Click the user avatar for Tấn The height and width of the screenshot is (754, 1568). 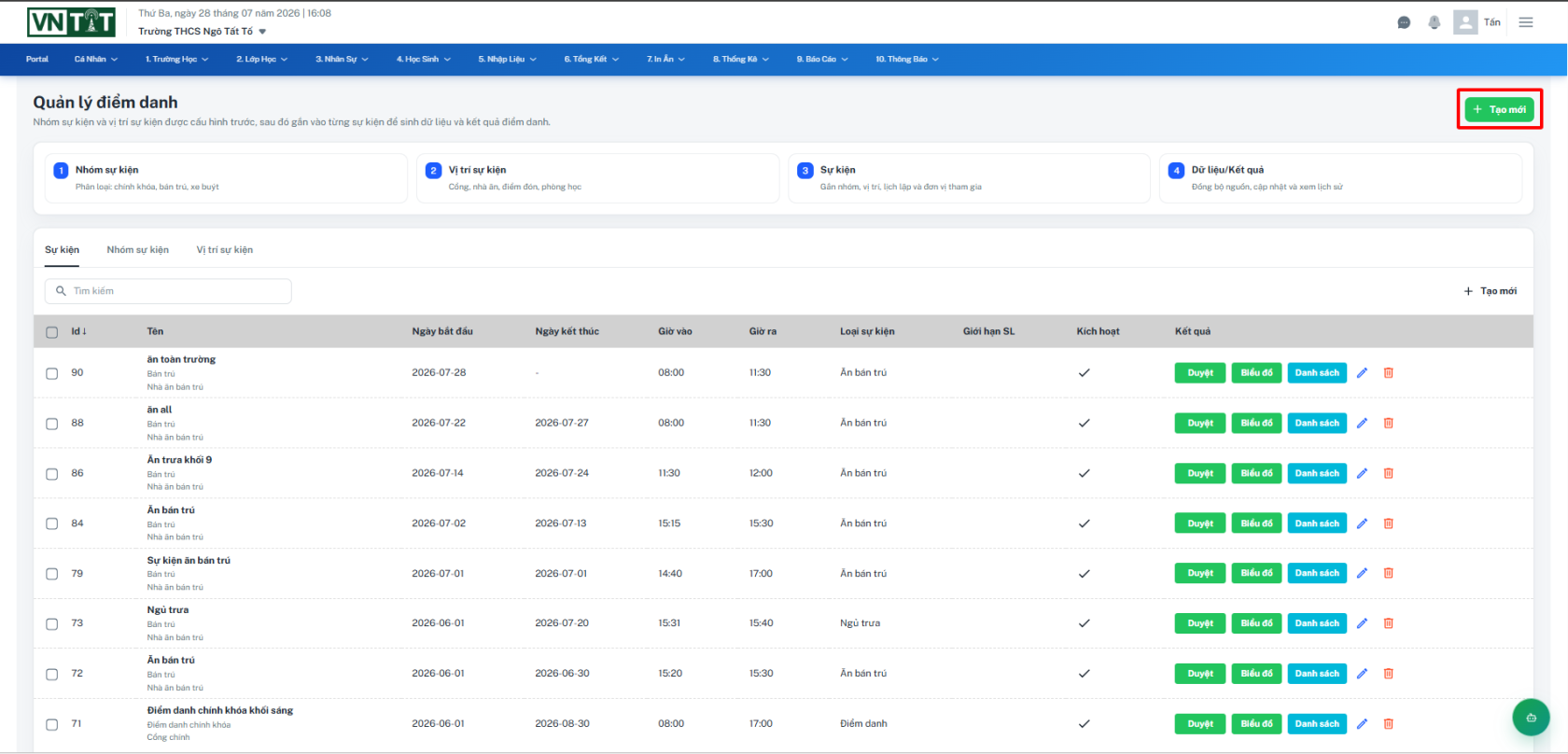click(x=1465, y=22)
